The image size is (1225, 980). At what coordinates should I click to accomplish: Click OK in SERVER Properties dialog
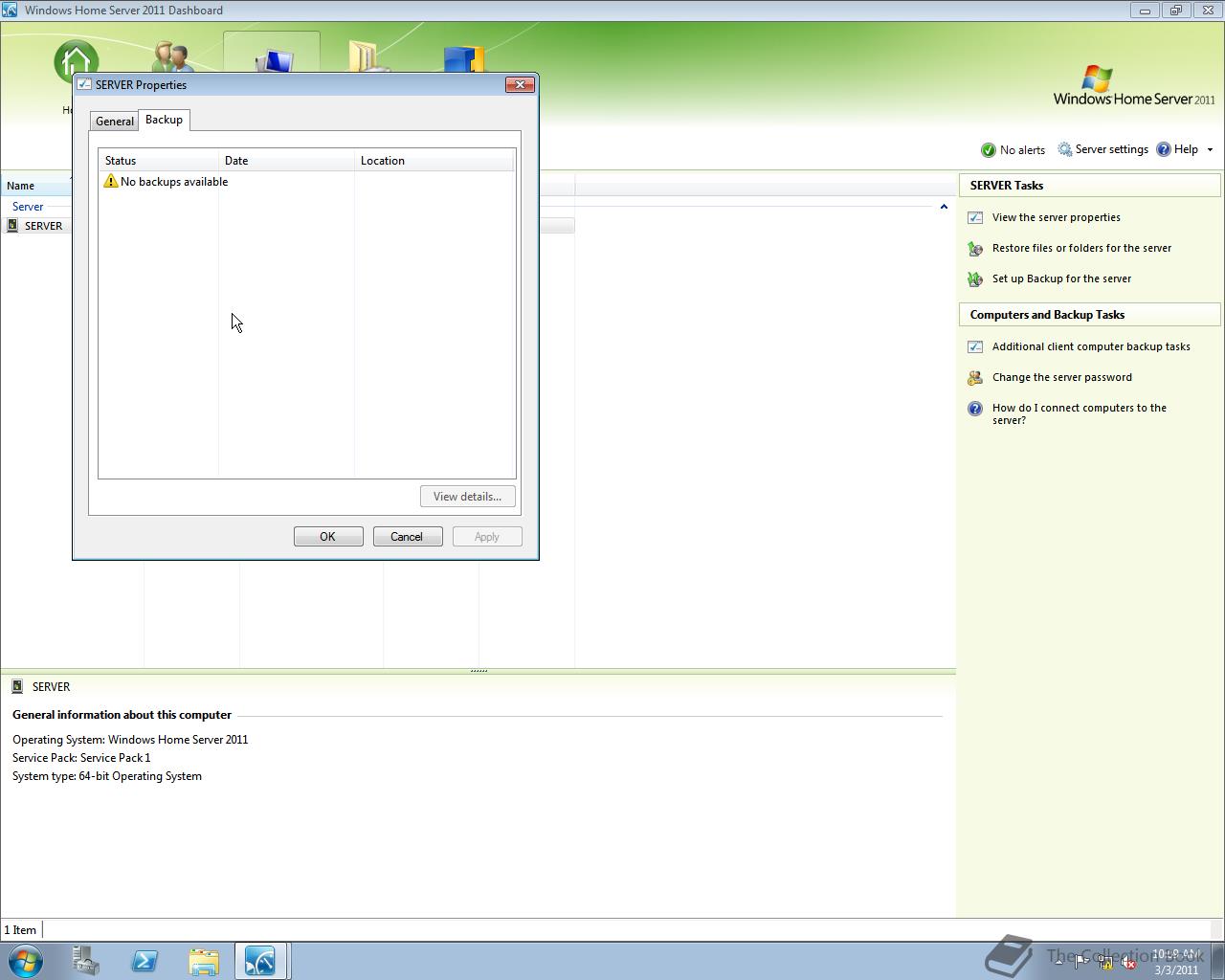pyautogui.click(x=328, y=537)
